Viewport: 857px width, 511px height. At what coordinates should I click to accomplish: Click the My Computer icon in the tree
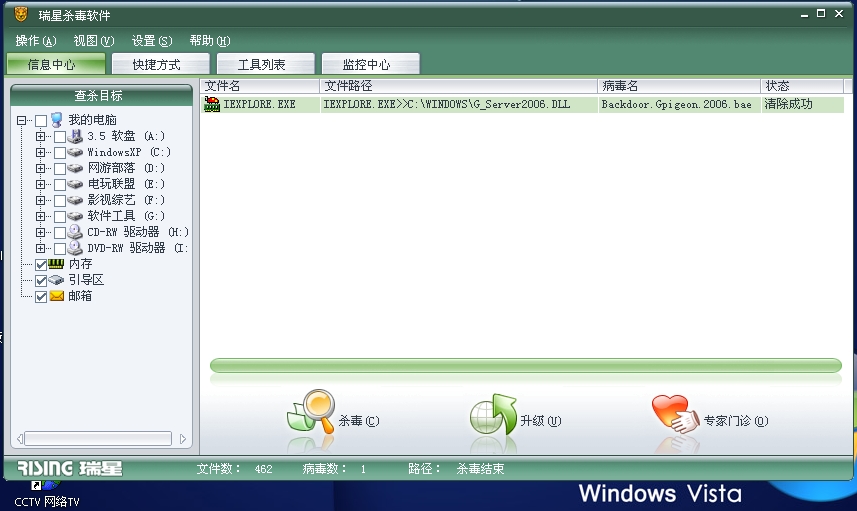[x=56, y=120]
